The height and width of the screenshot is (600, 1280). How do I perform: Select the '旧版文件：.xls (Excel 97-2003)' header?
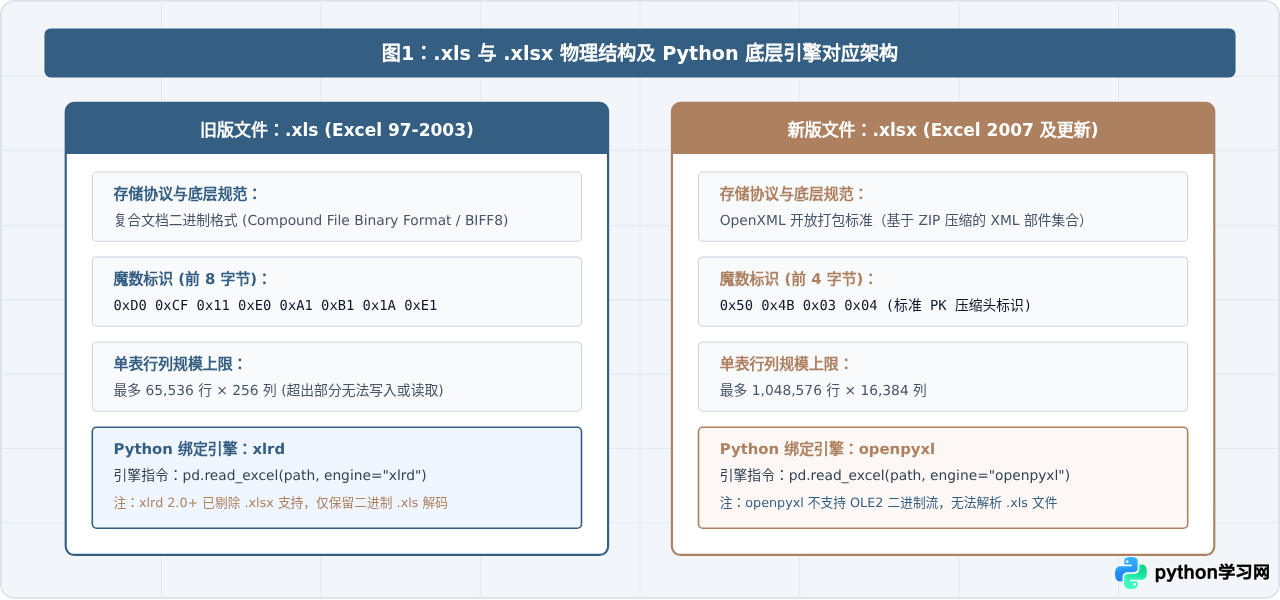point(337,130)
